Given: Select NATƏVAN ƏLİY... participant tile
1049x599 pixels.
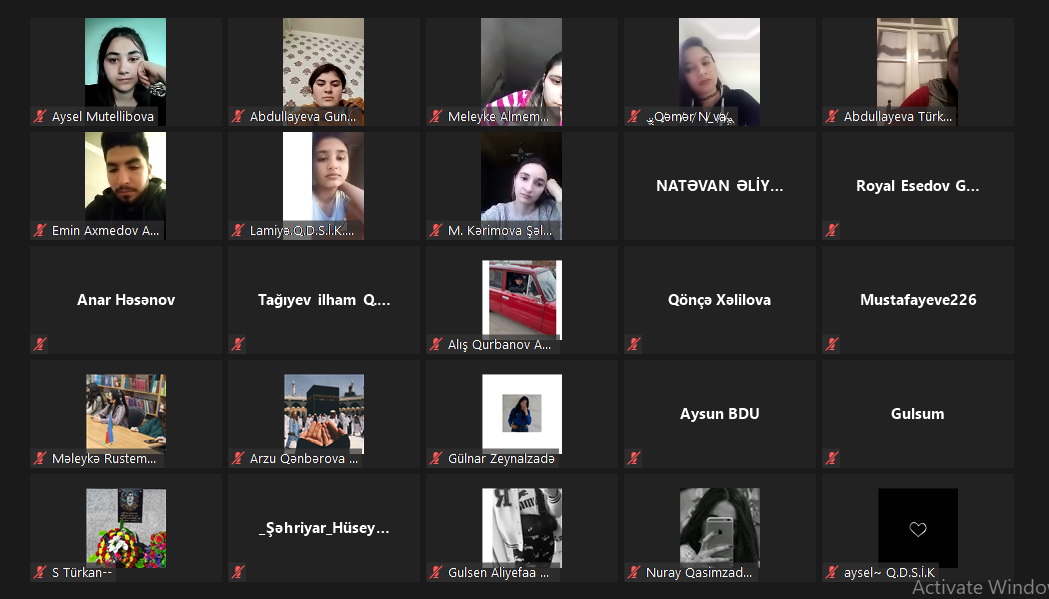Looking at the screenshot, I should coord(720,186).
